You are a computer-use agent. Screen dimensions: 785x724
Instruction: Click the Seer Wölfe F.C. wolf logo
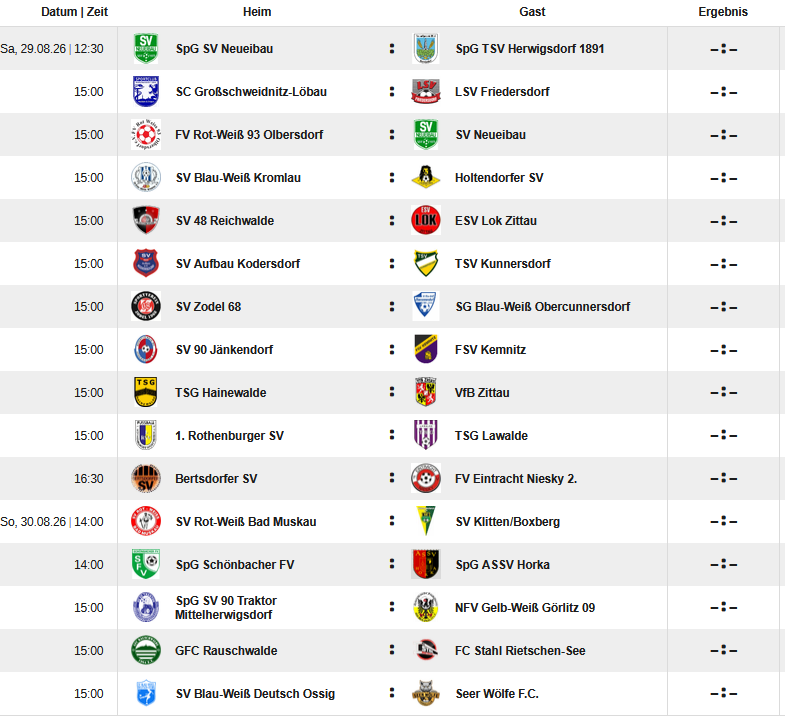[x=426, y=693]
